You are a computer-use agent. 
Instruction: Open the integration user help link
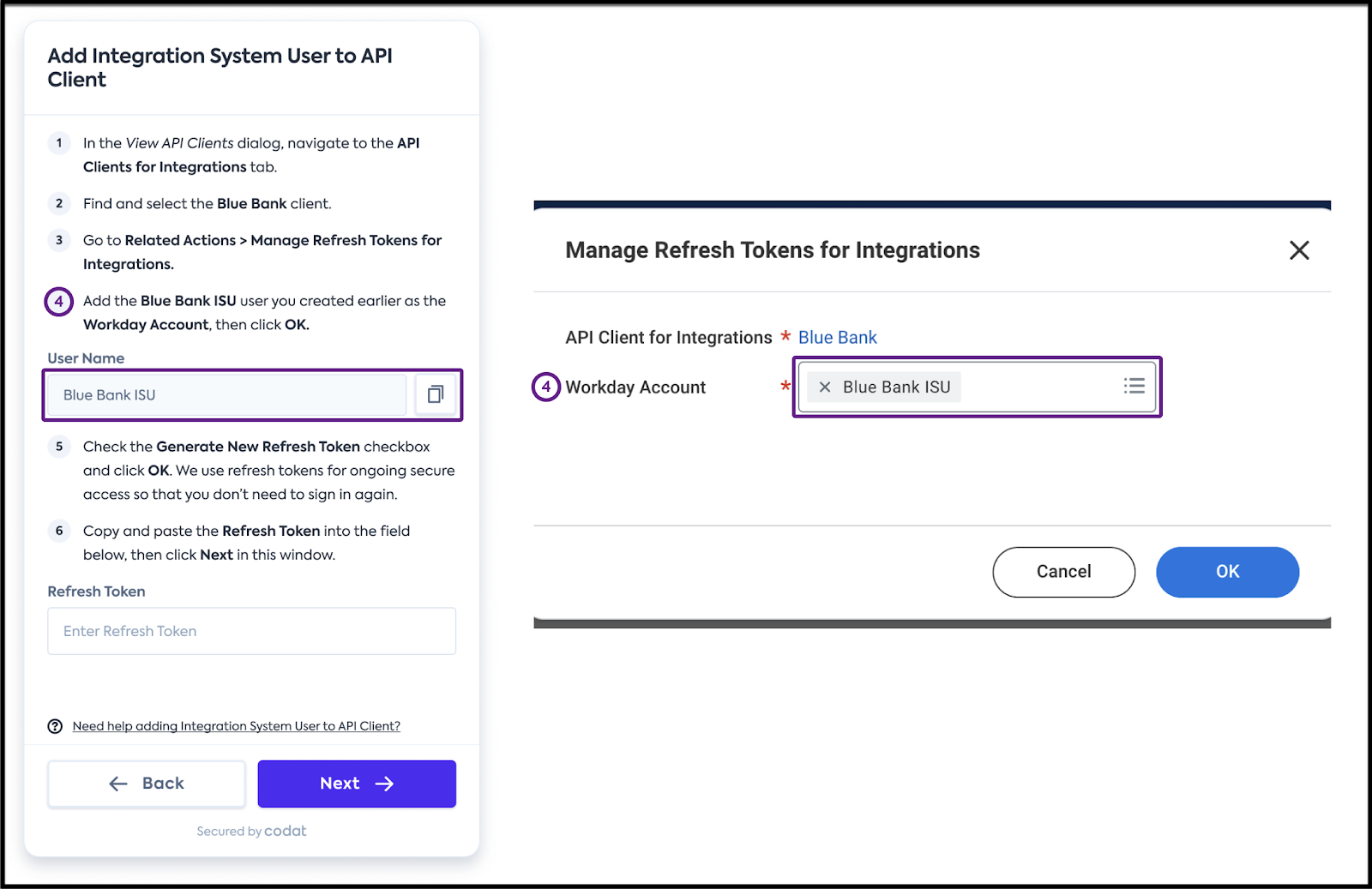click(237, 726)
